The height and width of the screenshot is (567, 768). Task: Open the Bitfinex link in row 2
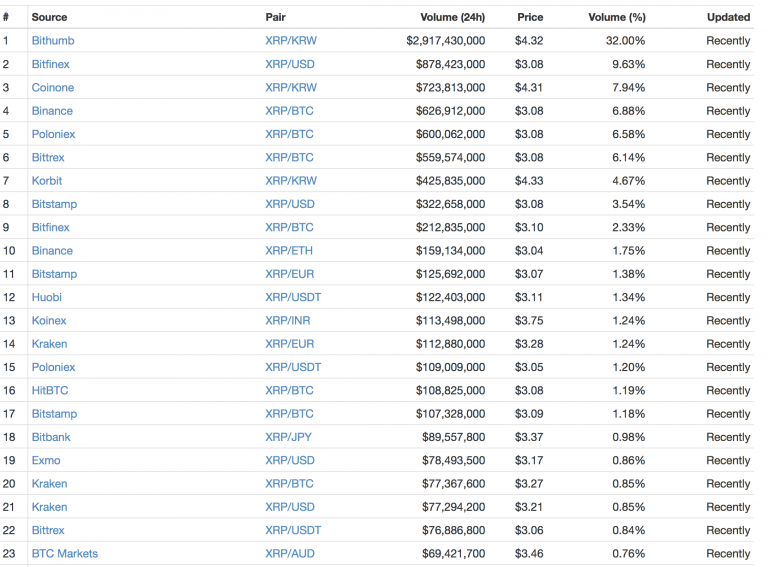click(x=50, y=64)
